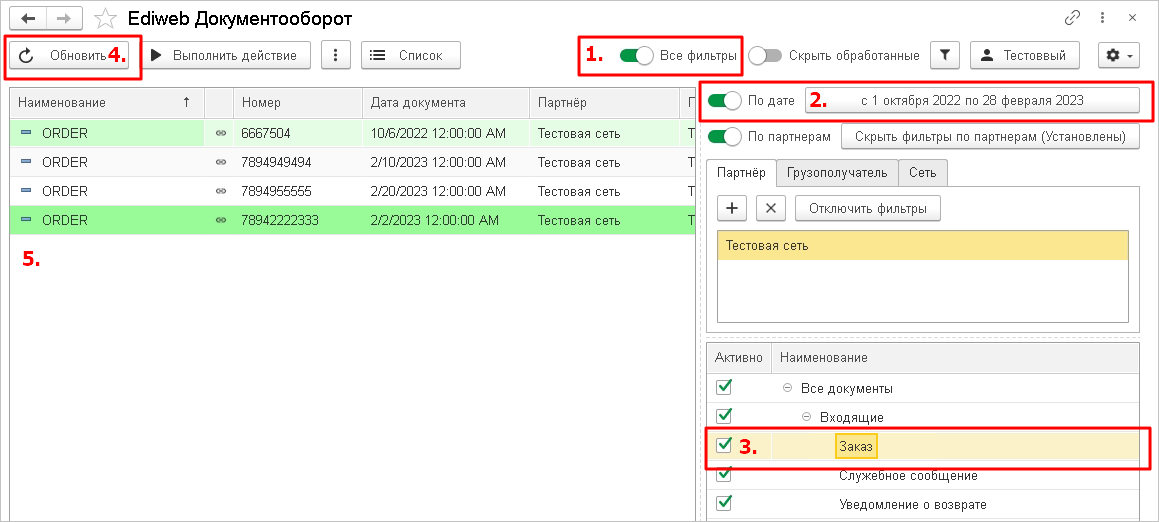Remove partner filter with X icon
This screenshot has height=522, width=1159.
tap(769, 208)
